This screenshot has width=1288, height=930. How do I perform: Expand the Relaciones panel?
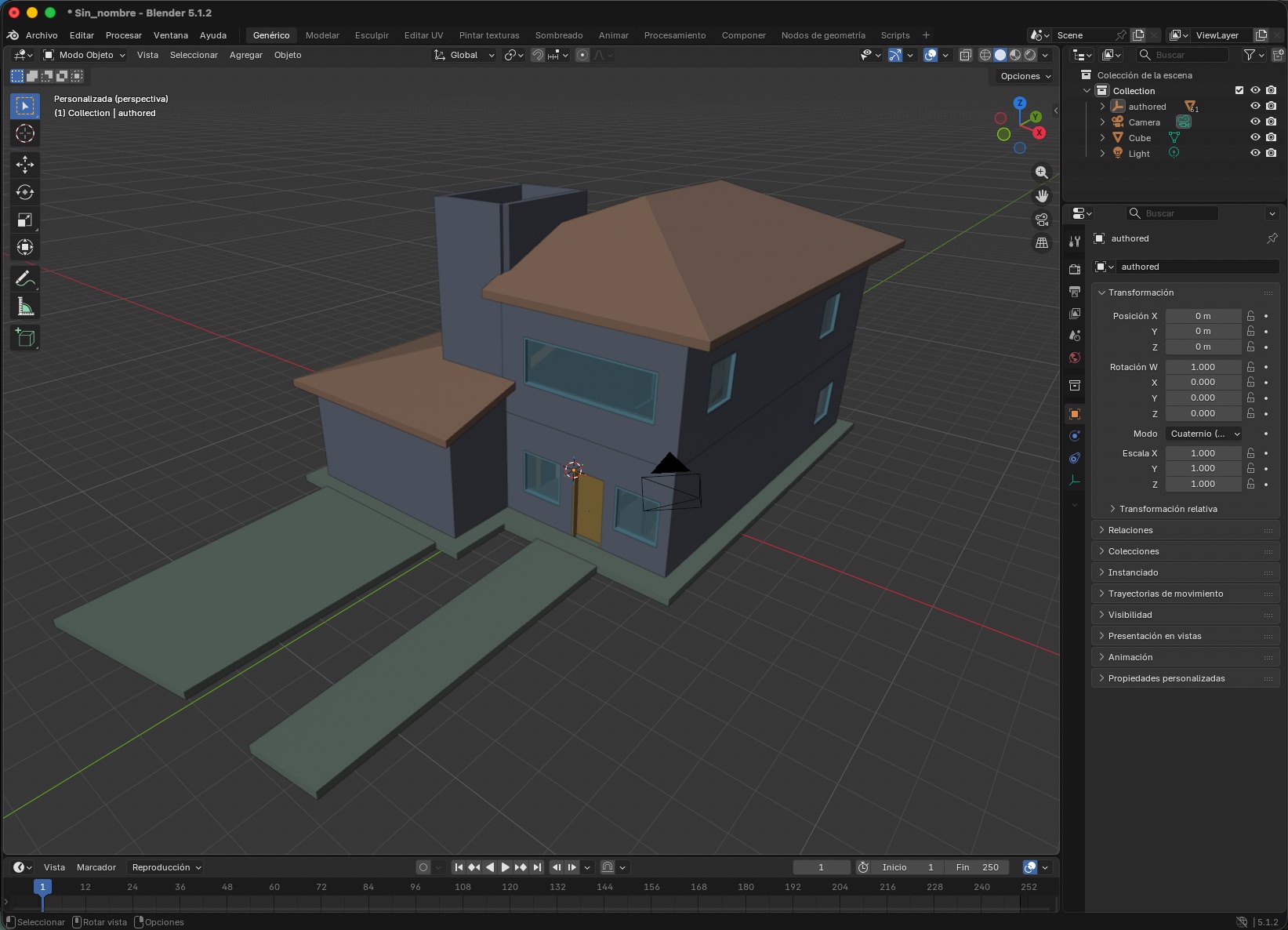click(x=1185, y=530)
